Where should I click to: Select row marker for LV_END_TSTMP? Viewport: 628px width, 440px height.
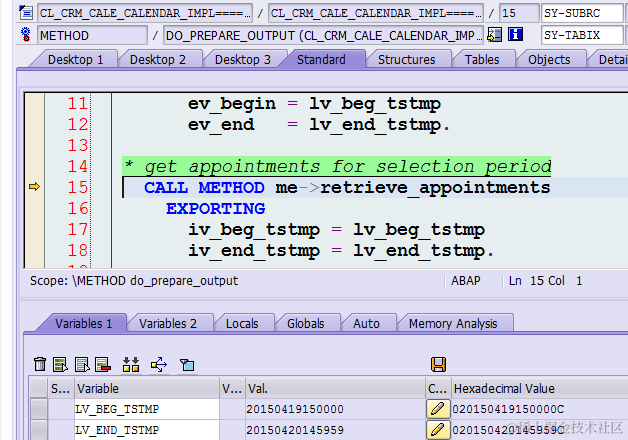39,430
